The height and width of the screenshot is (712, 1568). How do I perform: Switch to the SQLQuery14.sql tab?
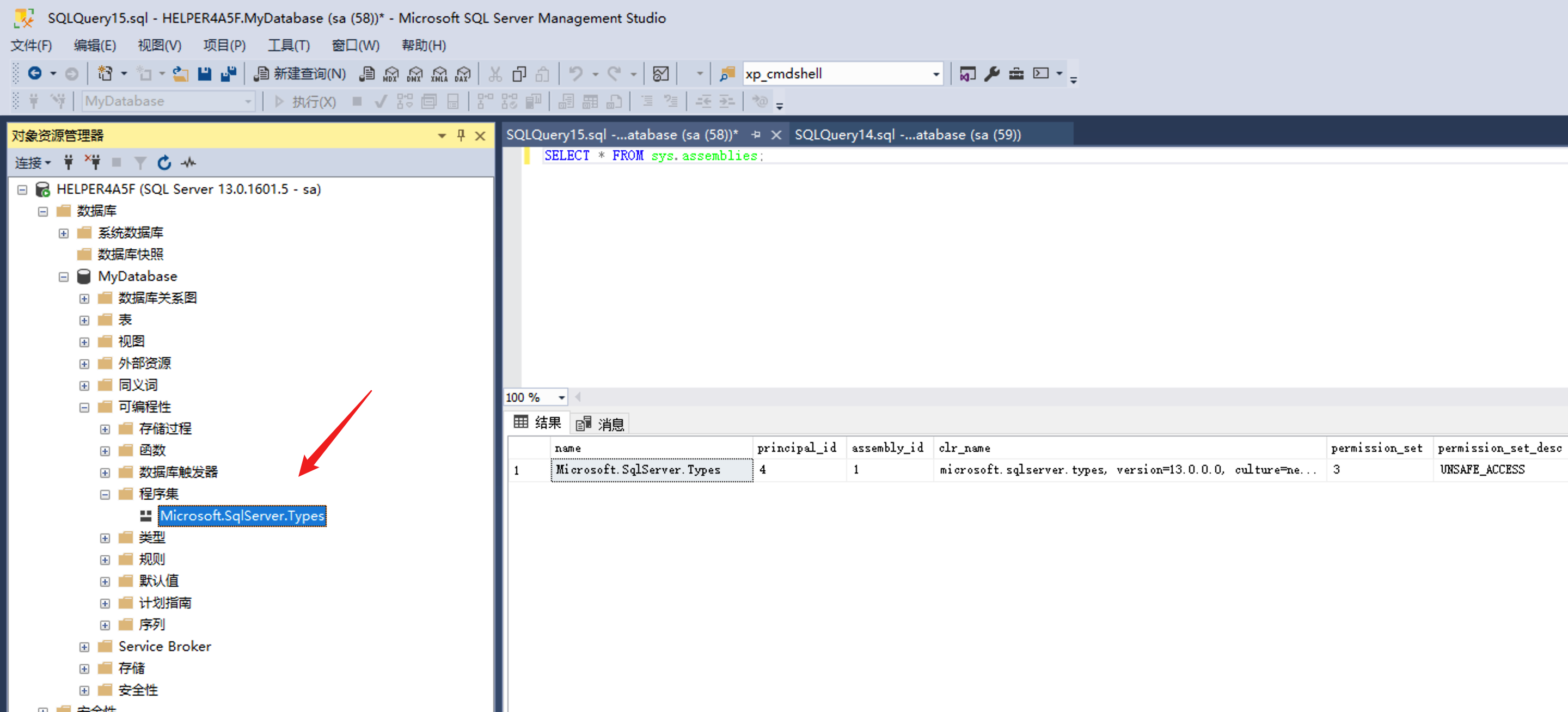[x=907, y=134]
